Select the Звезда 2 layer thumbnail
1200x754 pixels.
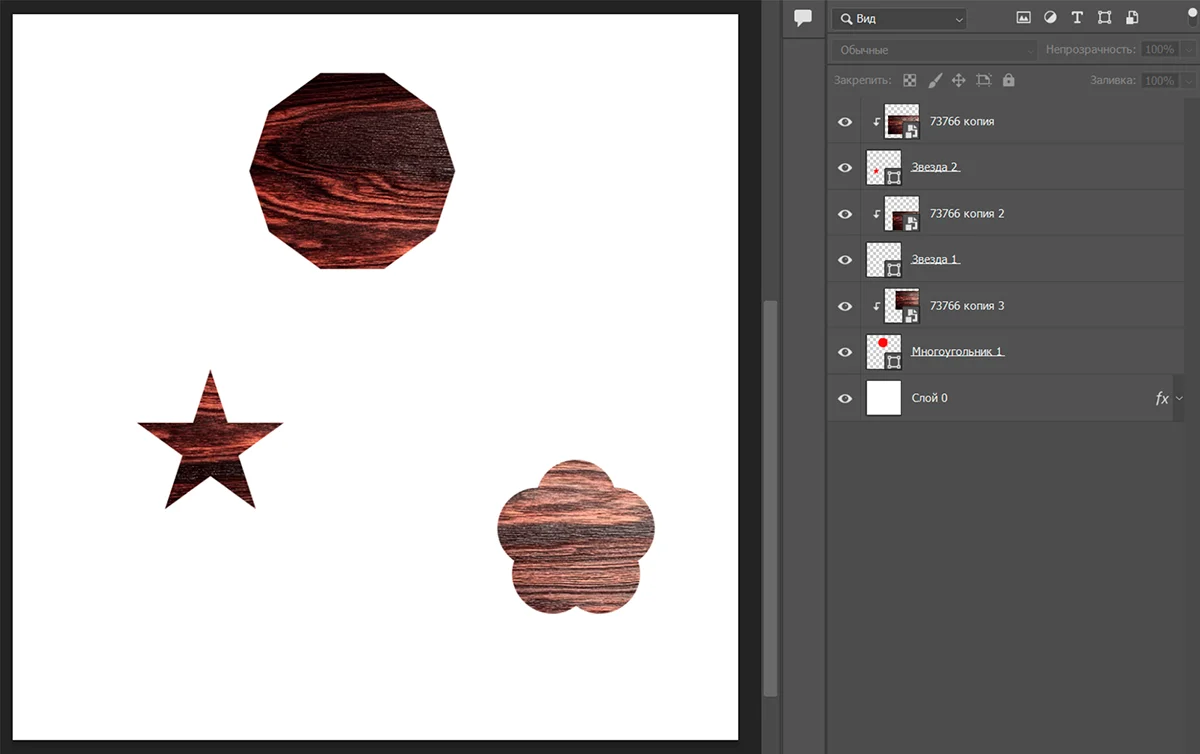pyautogui.click(x=883, y=168)
